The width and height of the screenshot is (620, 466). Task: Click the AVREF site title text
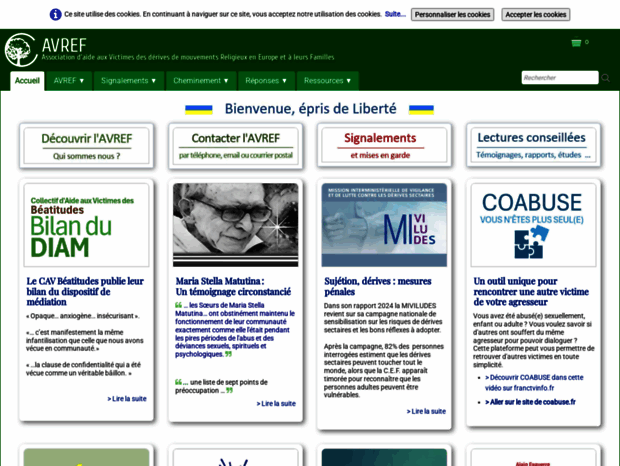point(64,45)
